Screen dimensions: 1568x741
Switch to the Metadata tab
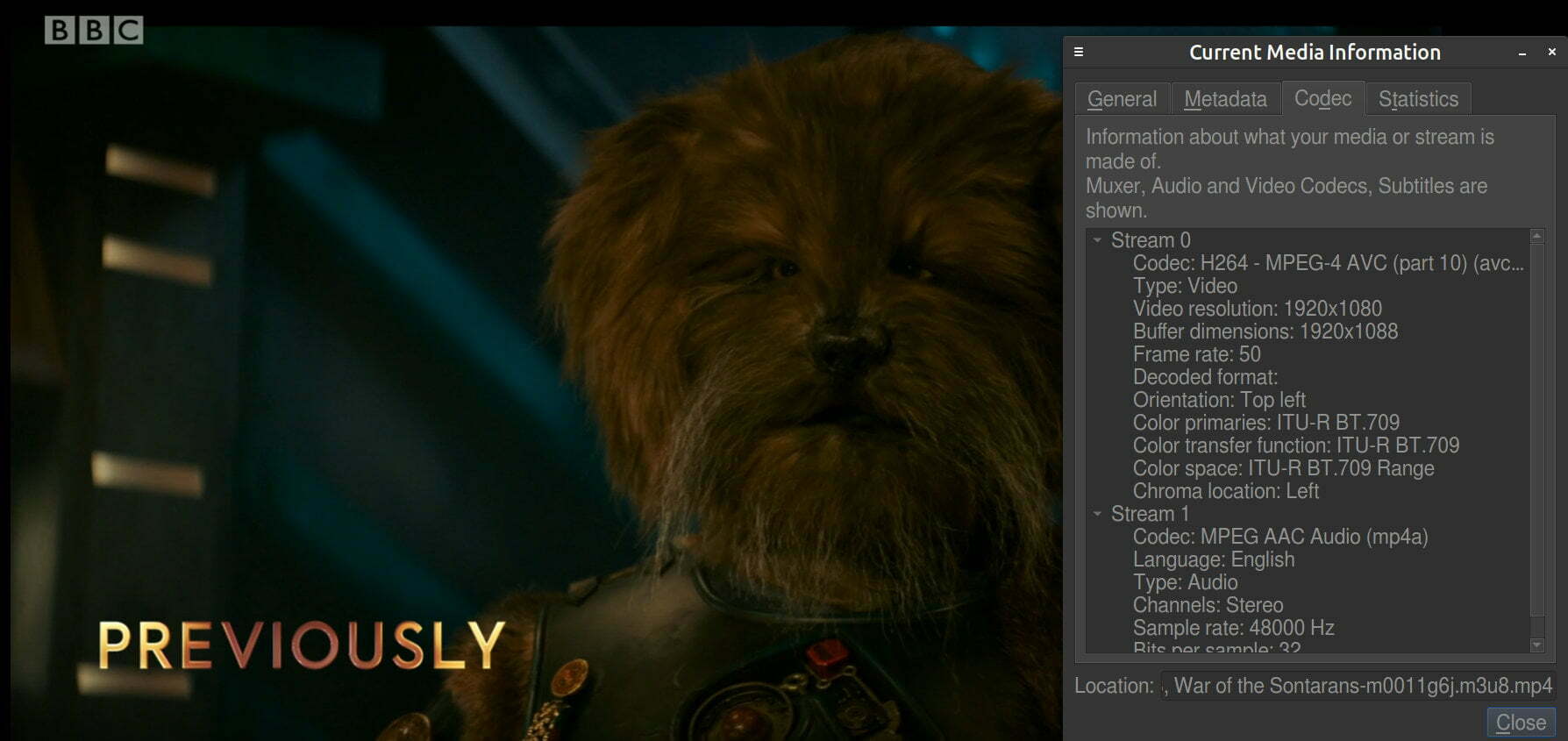click(x=1225, y=98)
